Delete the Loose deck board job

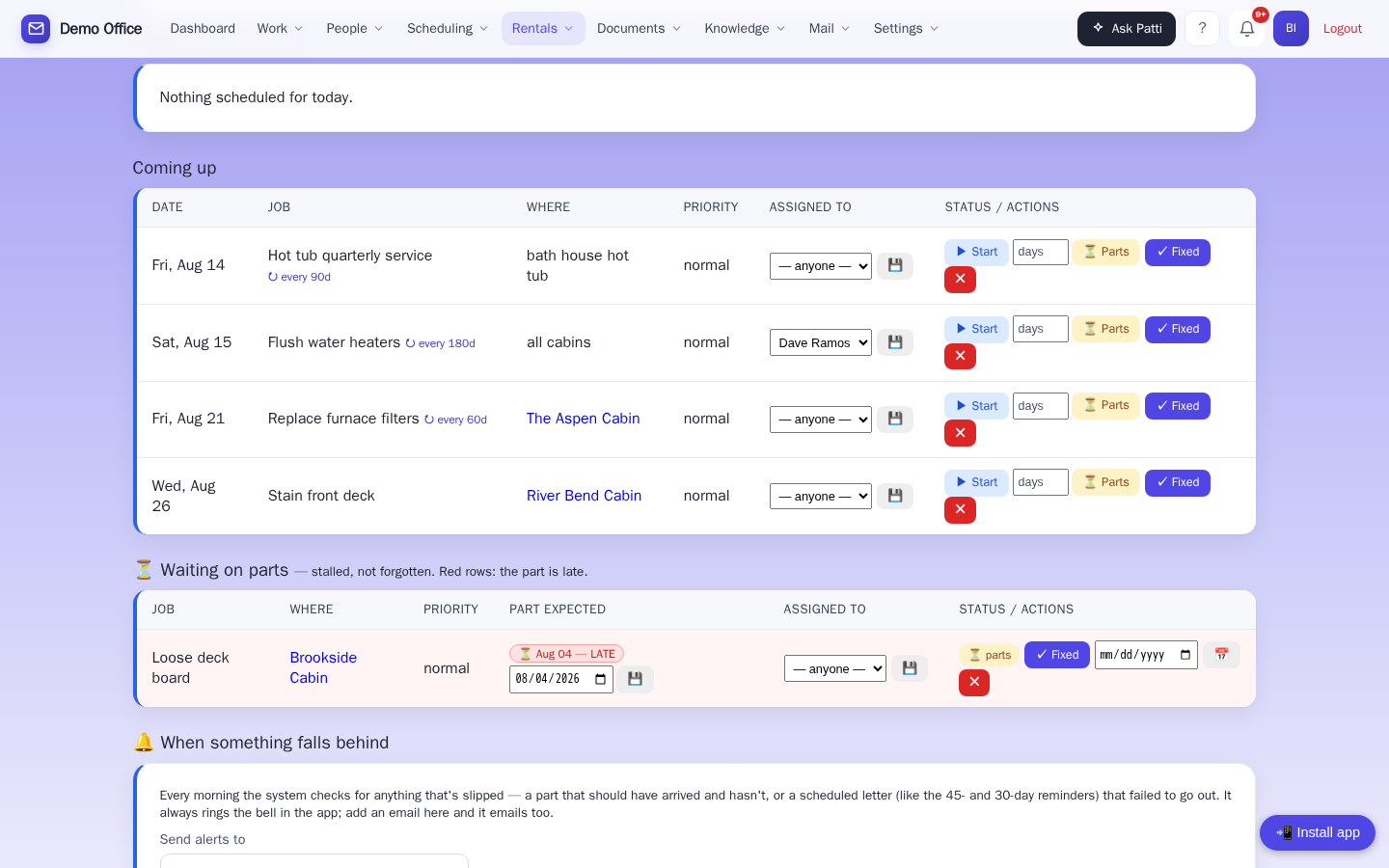tap(974, 683)
